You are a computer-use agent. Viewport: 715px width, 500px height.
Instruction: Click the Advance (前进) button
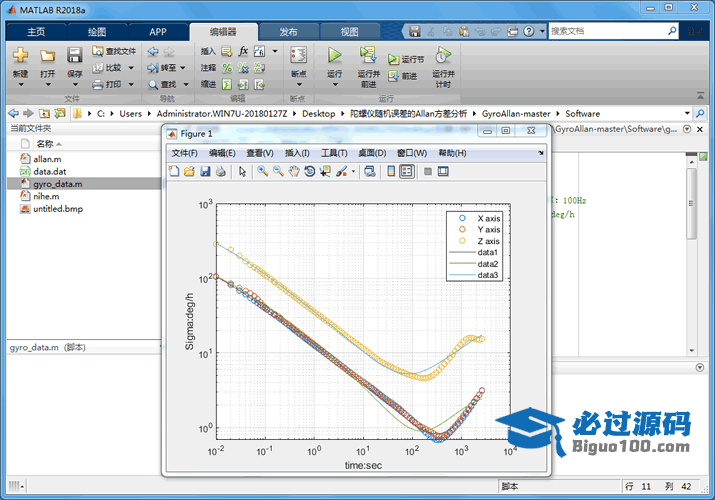[403, 76]
